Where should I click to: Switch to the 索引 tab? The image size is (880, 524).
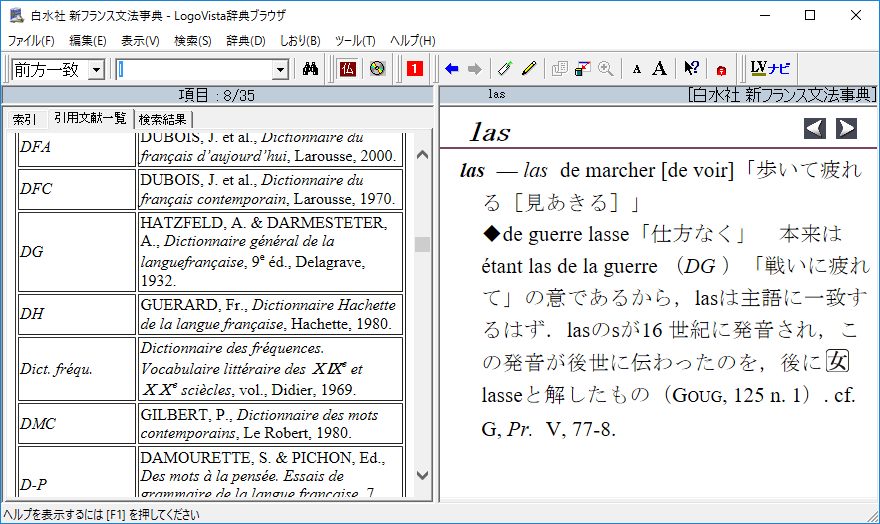point(25,119)
